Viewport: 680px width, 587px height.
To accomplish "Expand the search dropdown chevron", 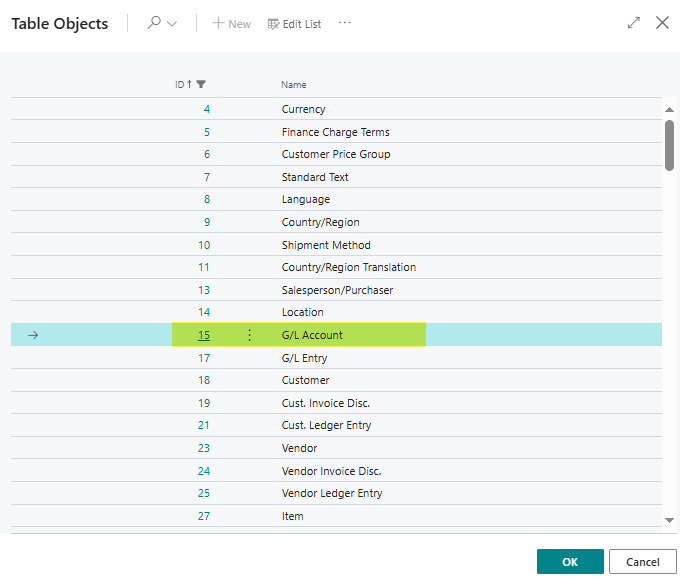I will tap(172, 24).
